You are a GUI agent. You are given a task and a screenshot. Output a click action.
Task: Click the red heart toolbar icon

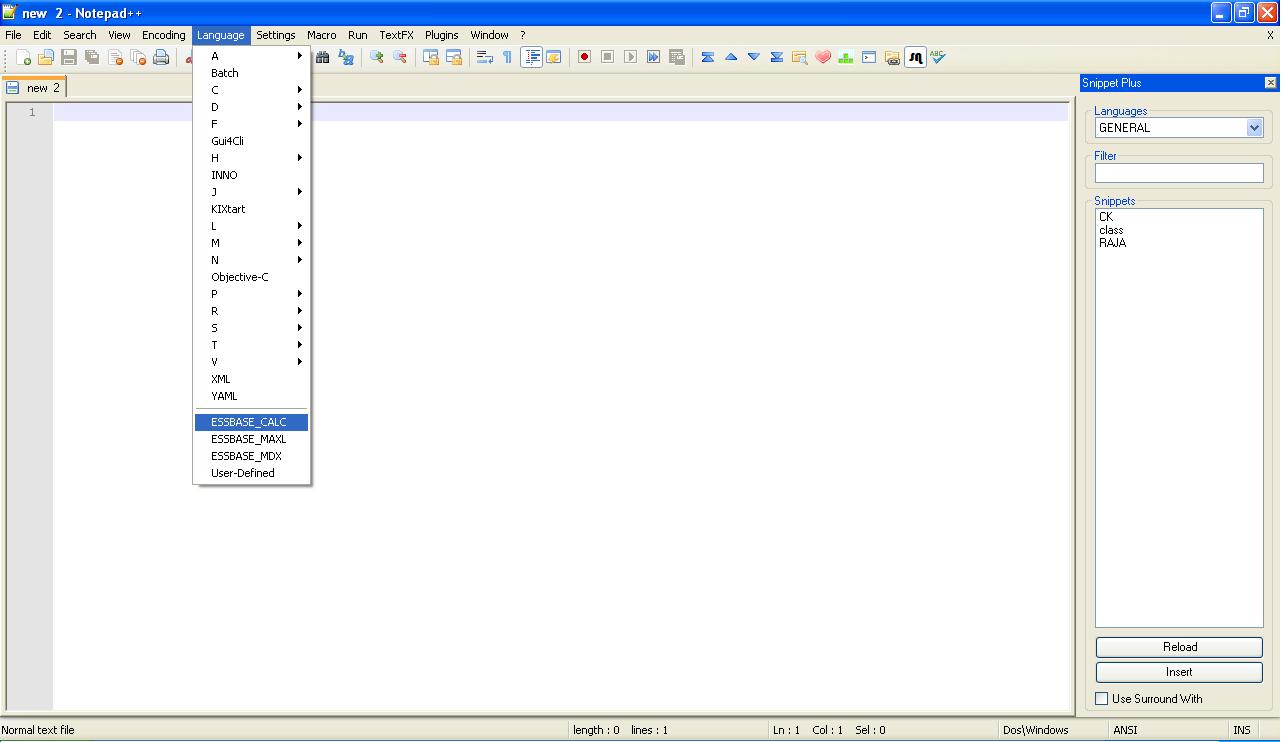pyautogui.click(x=823, y=58)
